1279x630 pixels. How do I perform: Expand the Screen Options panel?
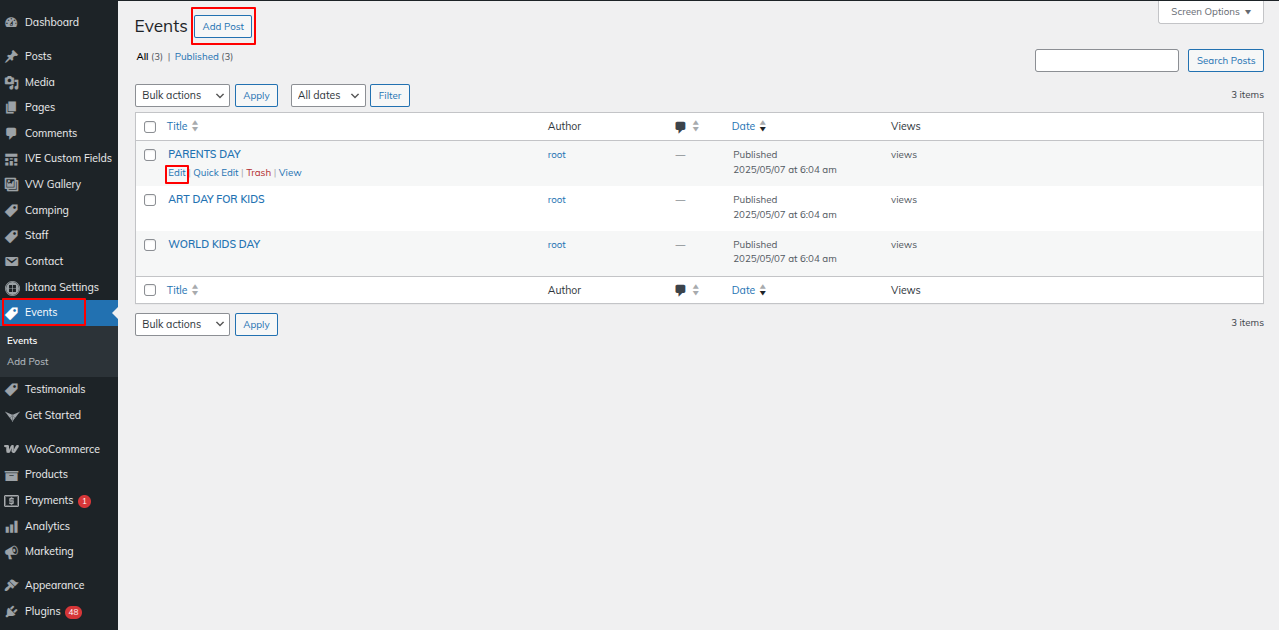pos(1210,12)
